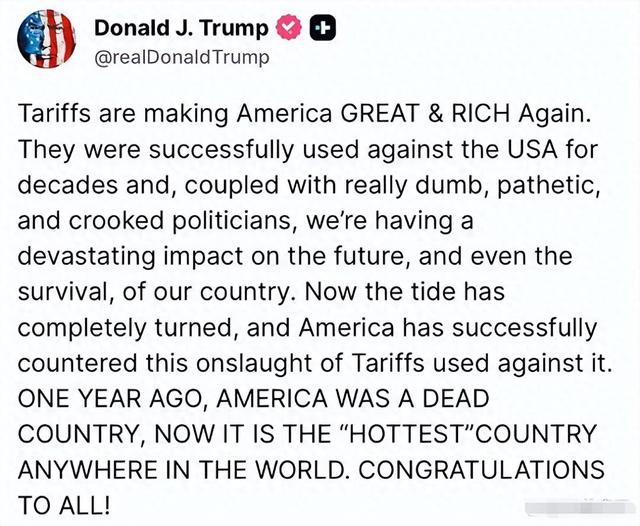The width and height of the screenshot is (640, 526).
Task: Click the black plus badge icon
Action: 322,27
